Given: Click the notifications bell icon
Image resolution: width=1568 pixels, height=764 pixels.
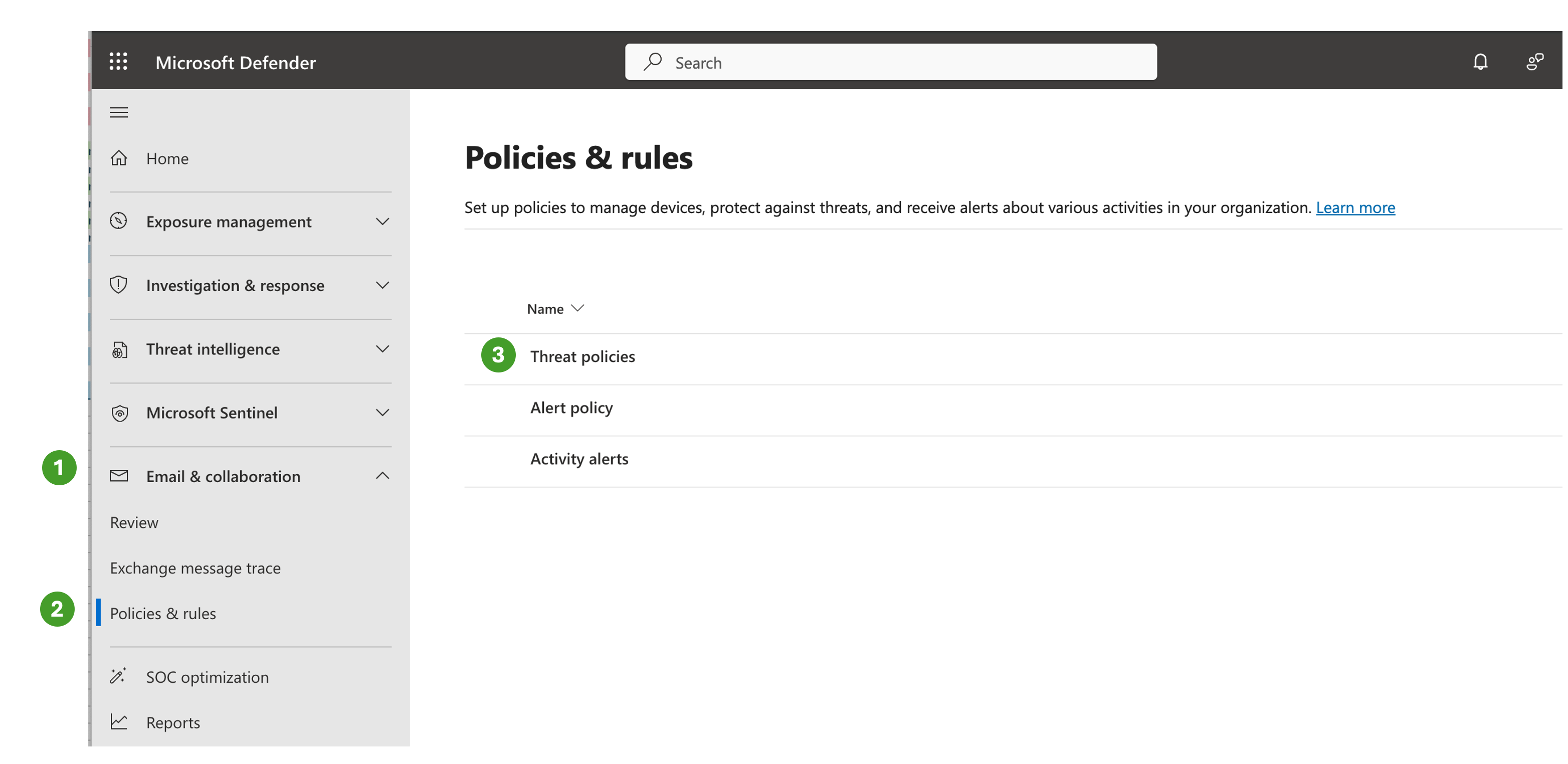Looking at the screenshot, I should 1480,62.
